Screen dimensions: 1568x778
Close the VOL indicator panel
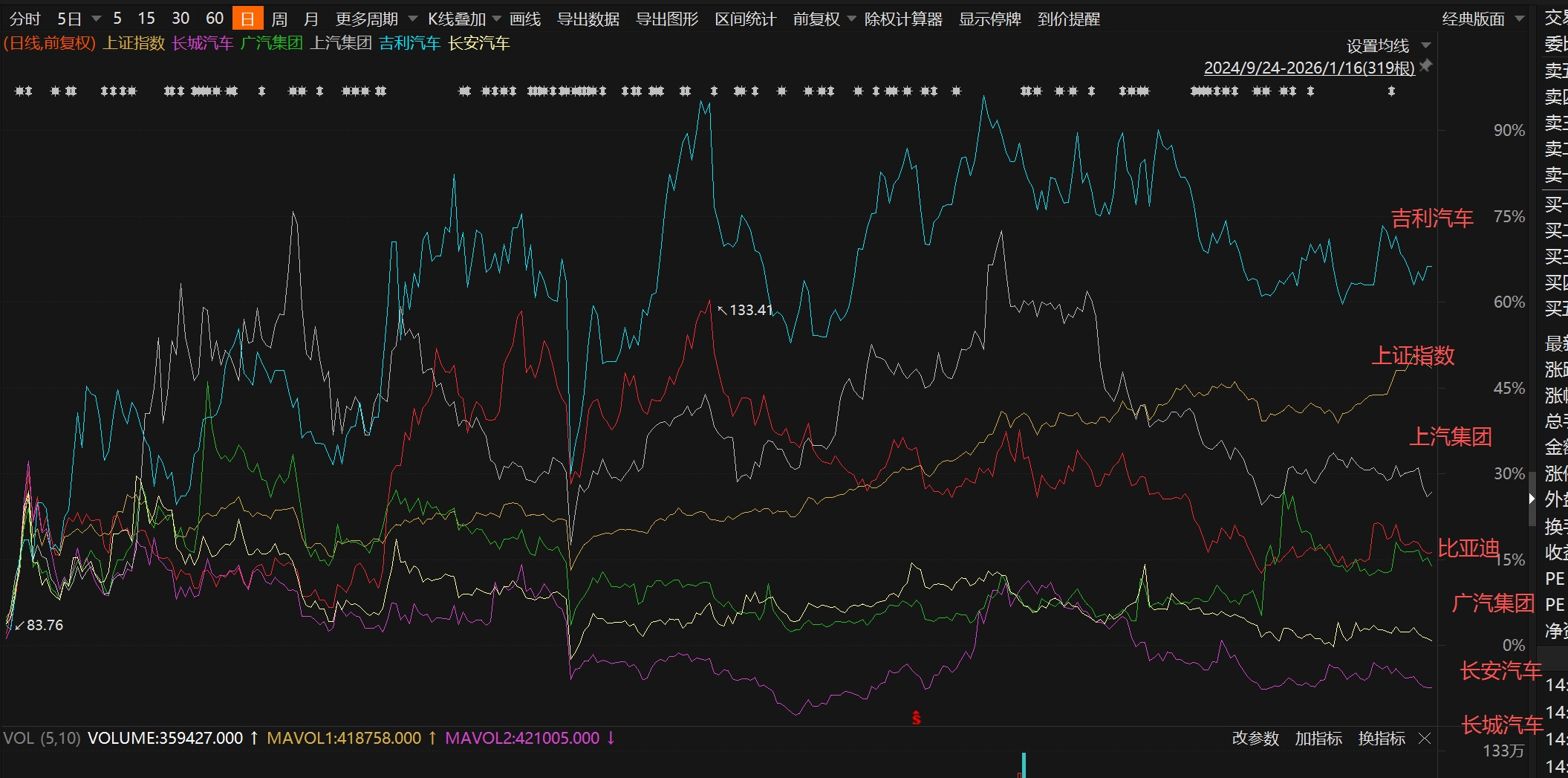pos(1425,739)
